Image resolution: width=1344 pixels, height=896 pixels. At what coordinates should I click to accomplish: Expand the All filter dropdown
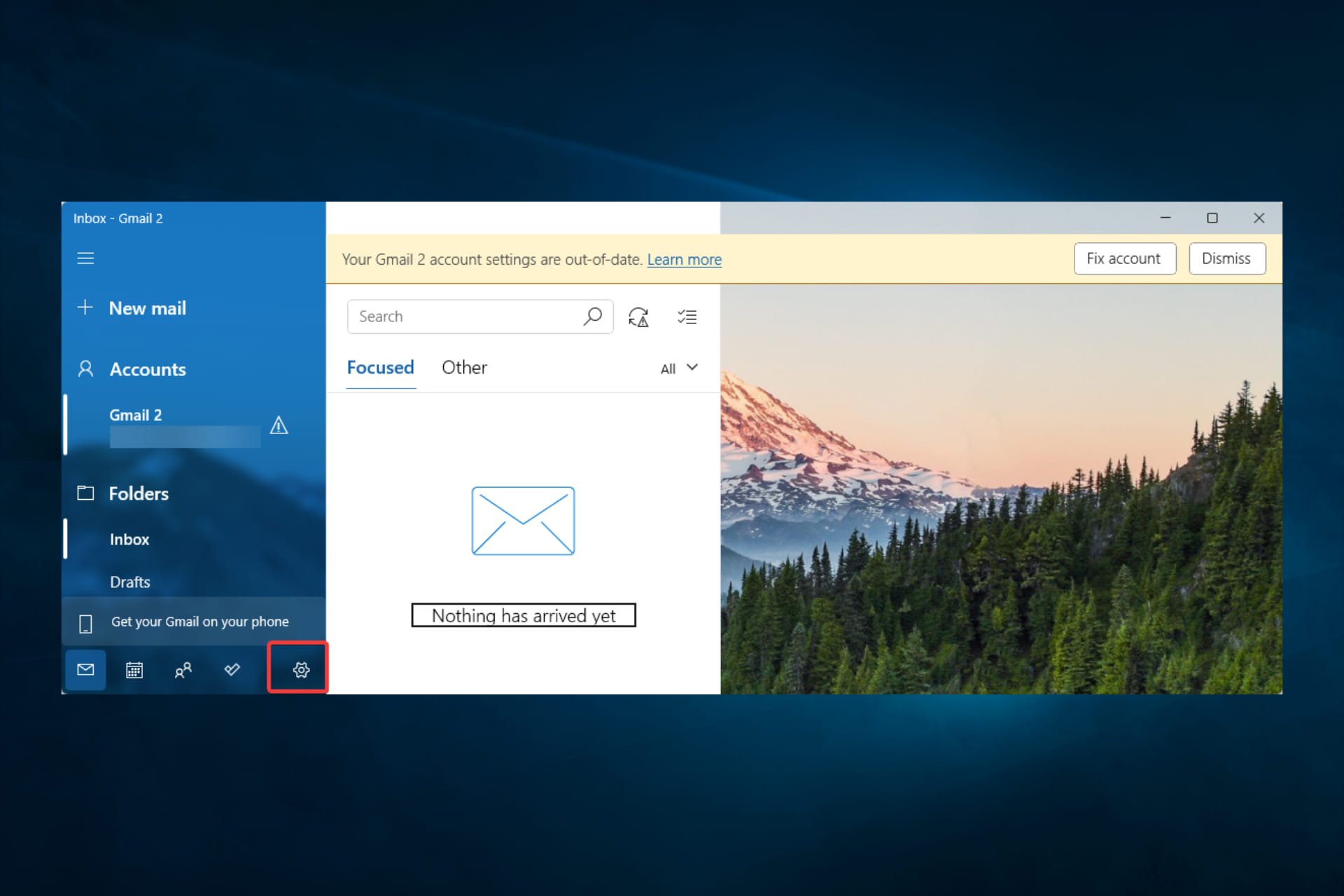pyautogui.click(x=679, y=368)
